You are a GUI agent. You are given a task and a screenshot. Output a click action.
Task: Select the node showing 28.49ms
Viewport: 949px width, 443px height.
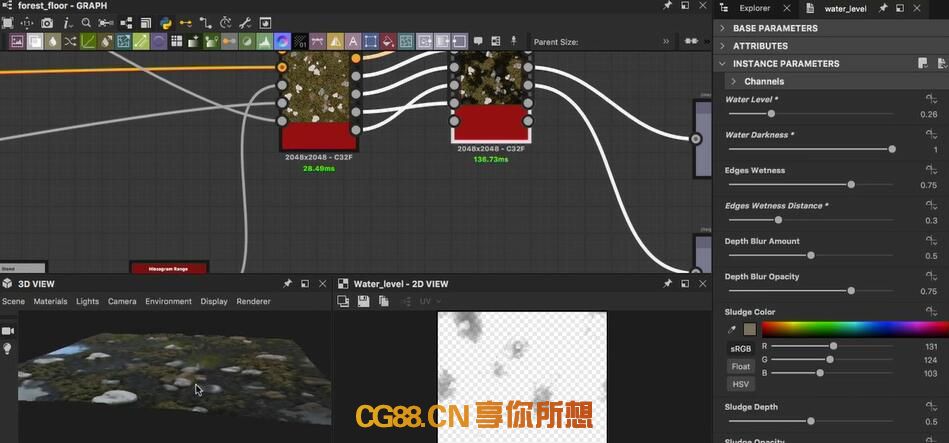(x=319, y=102)
